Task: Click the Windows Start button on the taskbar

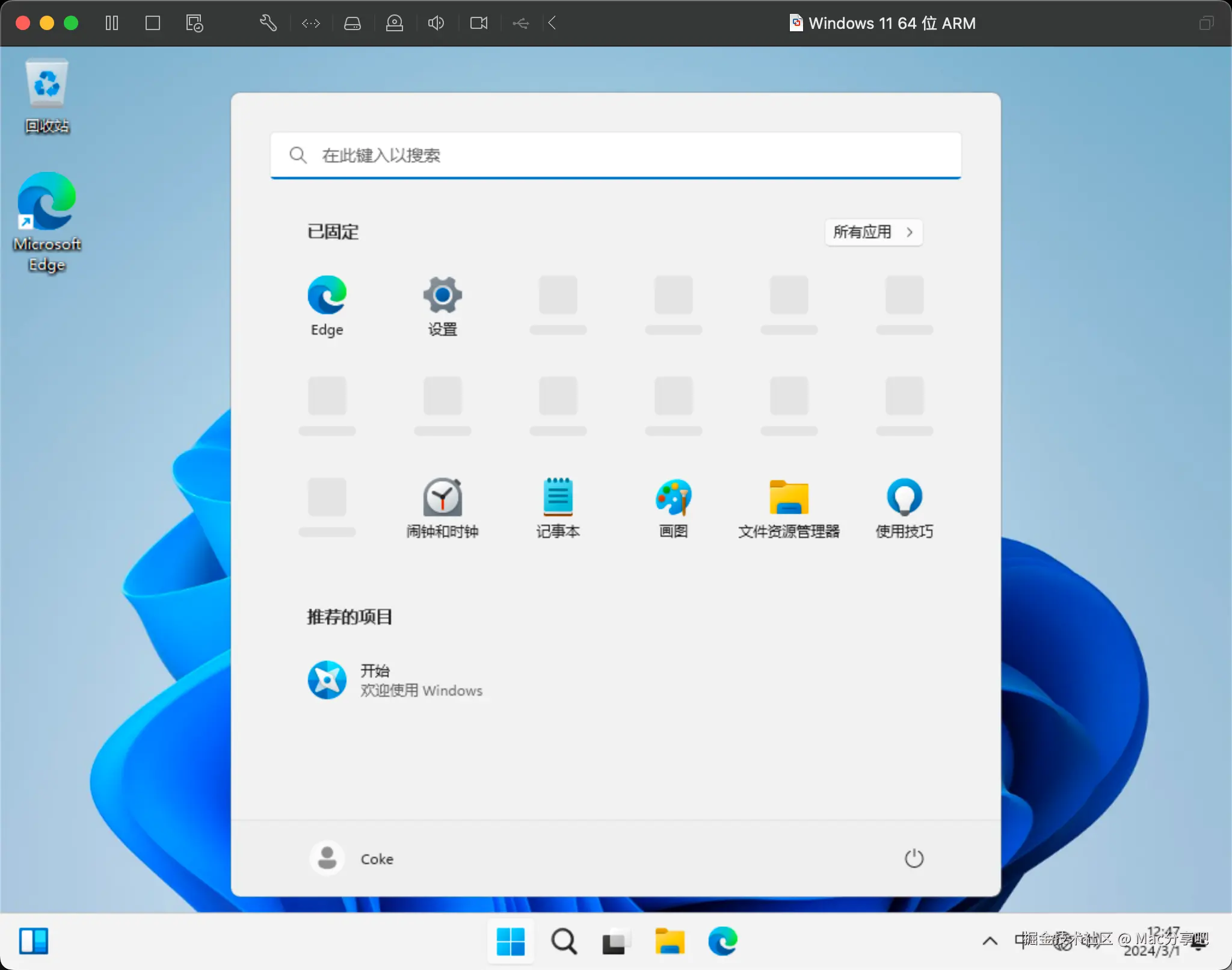Action: [x=511, y=941]
